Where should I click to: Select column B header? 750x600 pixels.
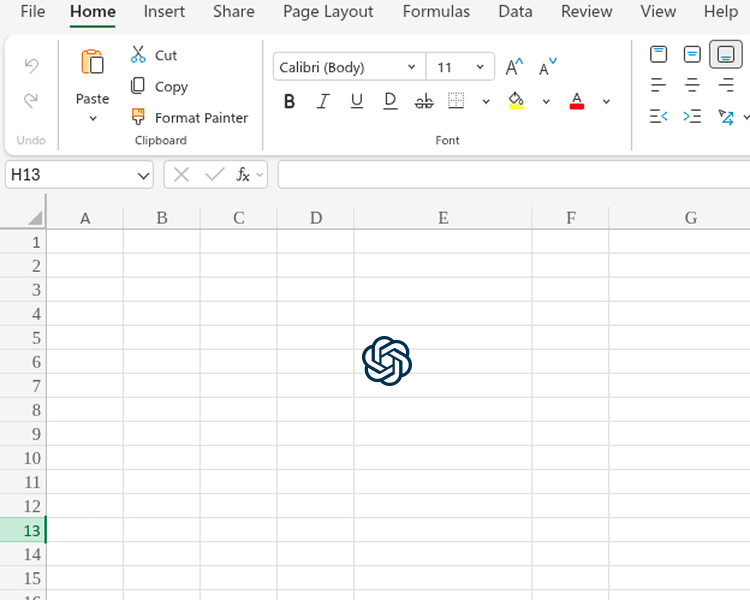coord(162,218)
